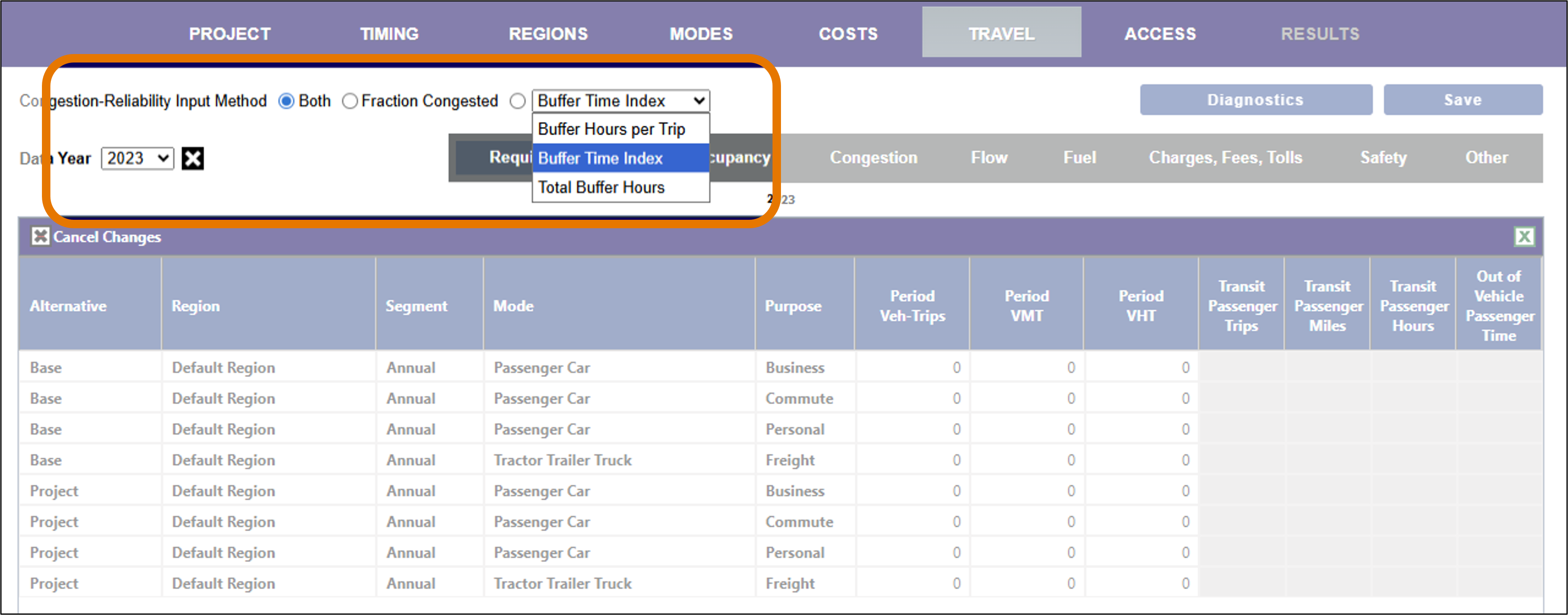
Task: Open the RESULTS tab
Action: tap(1320, 33)
